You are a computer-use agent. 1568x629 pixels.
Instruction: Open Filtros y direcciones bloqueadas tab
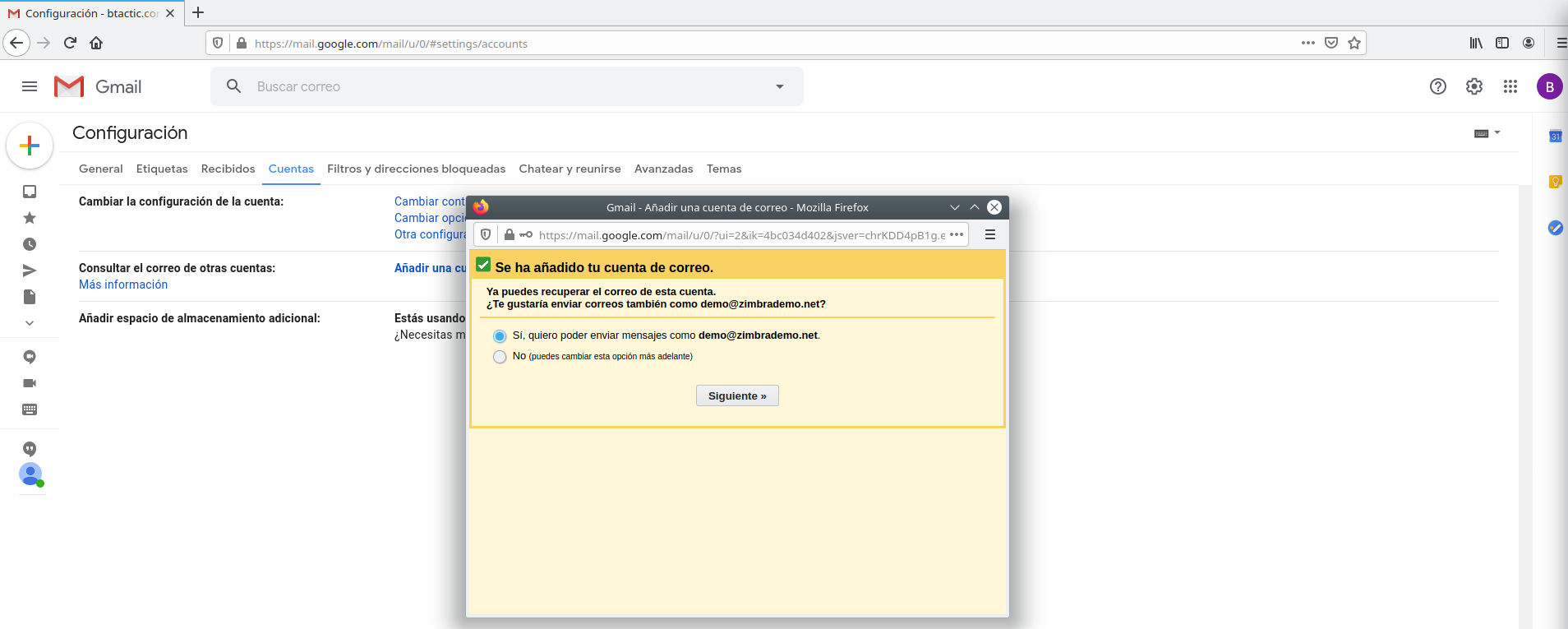(417, 169)
